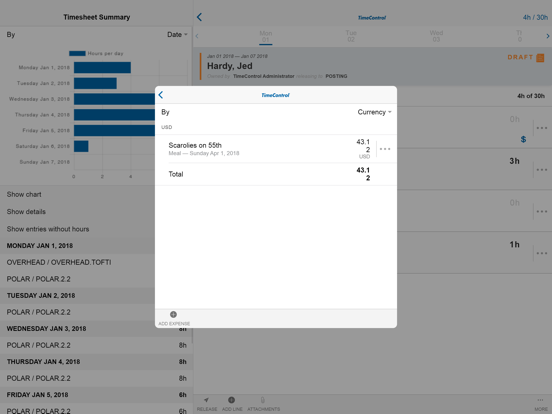Select the Wed 03 day tab
Image resolution: width=552 pixels, height=414 pixels.
(x=436, y=36)
